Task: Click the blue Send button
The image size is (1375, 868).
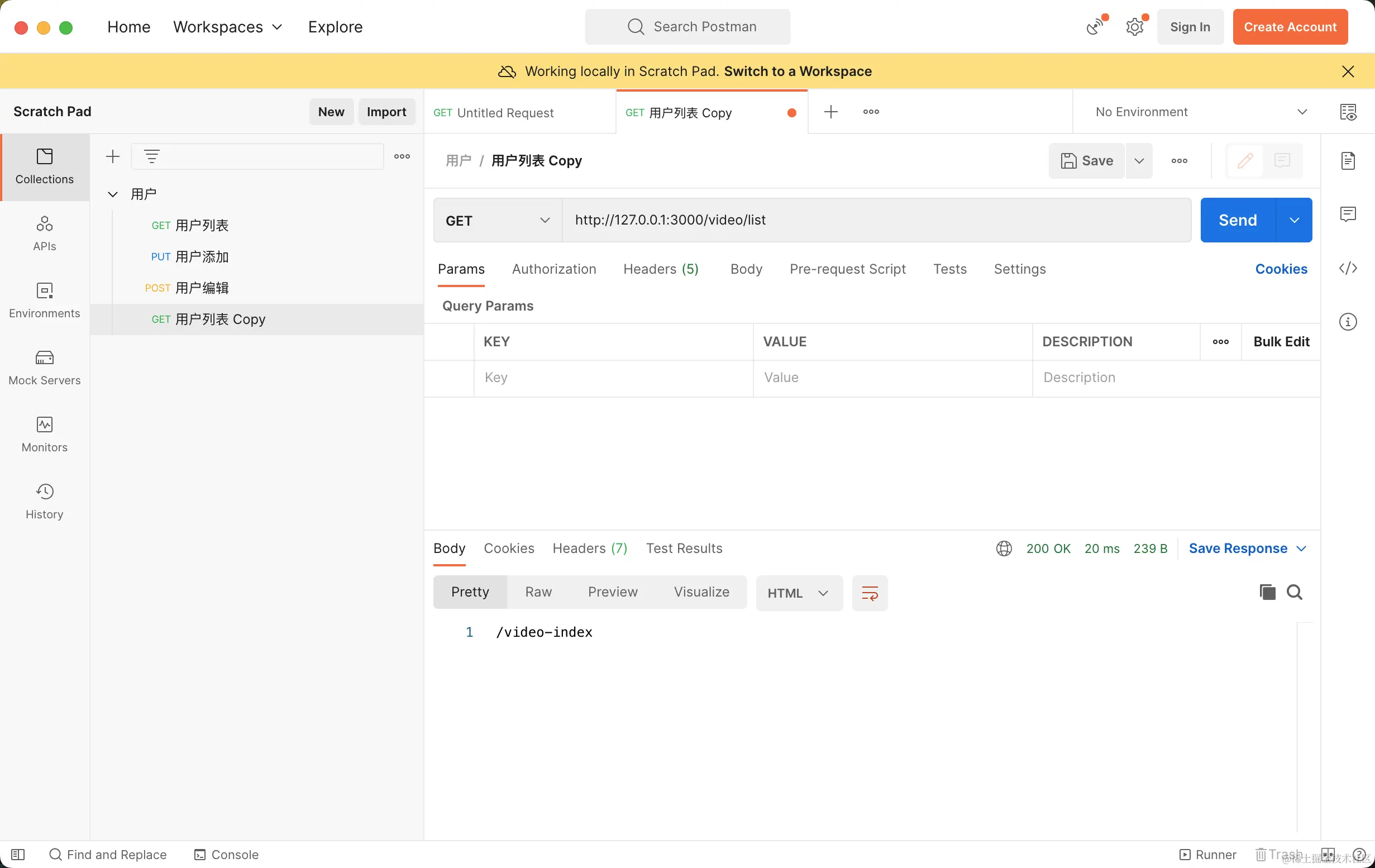Action: tap(1238, 221)
